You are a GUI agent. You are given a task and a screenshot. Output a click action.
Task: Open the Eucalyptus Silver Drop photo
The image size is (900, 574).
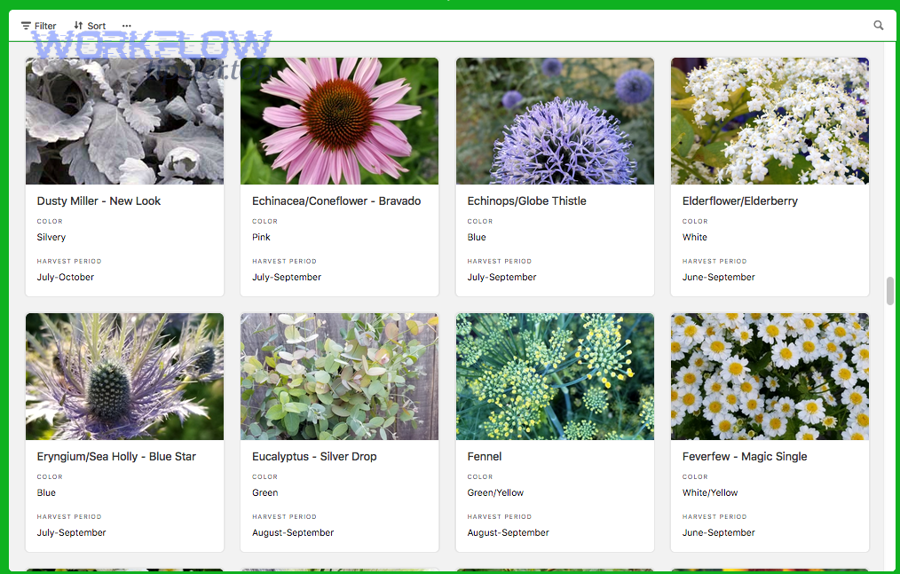(339, 376)
